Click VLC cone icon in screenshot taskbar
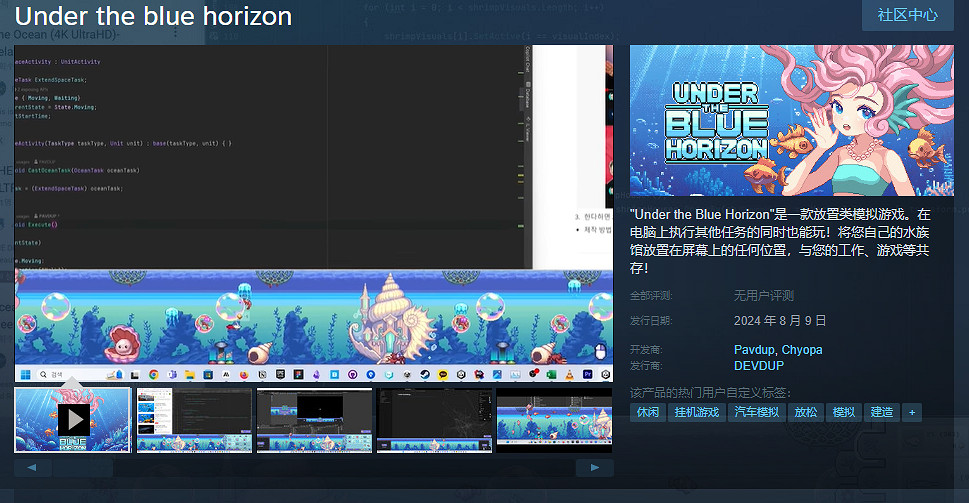969x503 pixels. pyautogui.click(x=569, y=374)
